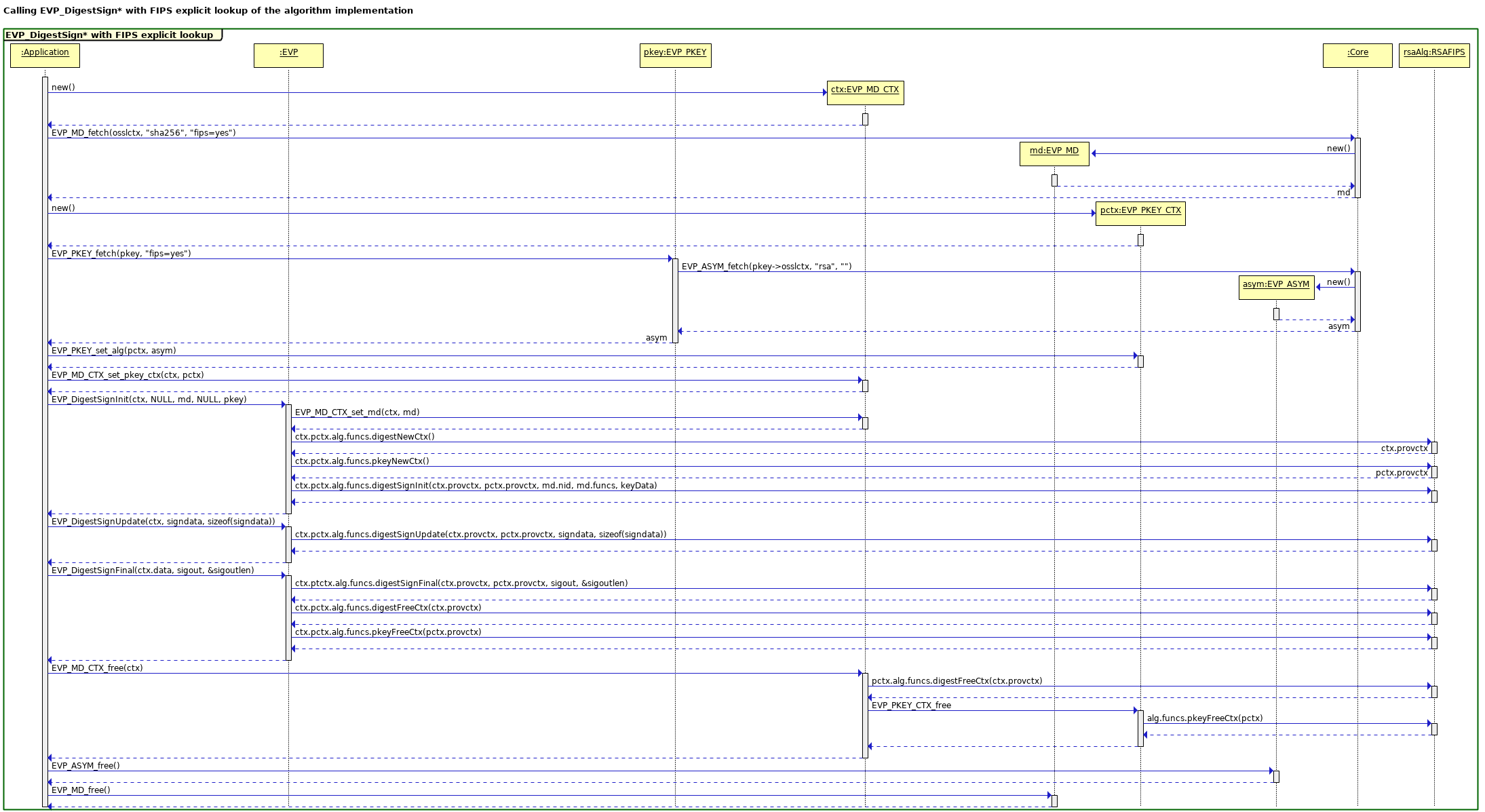Click the md:EVP_MD object box

1054,154
